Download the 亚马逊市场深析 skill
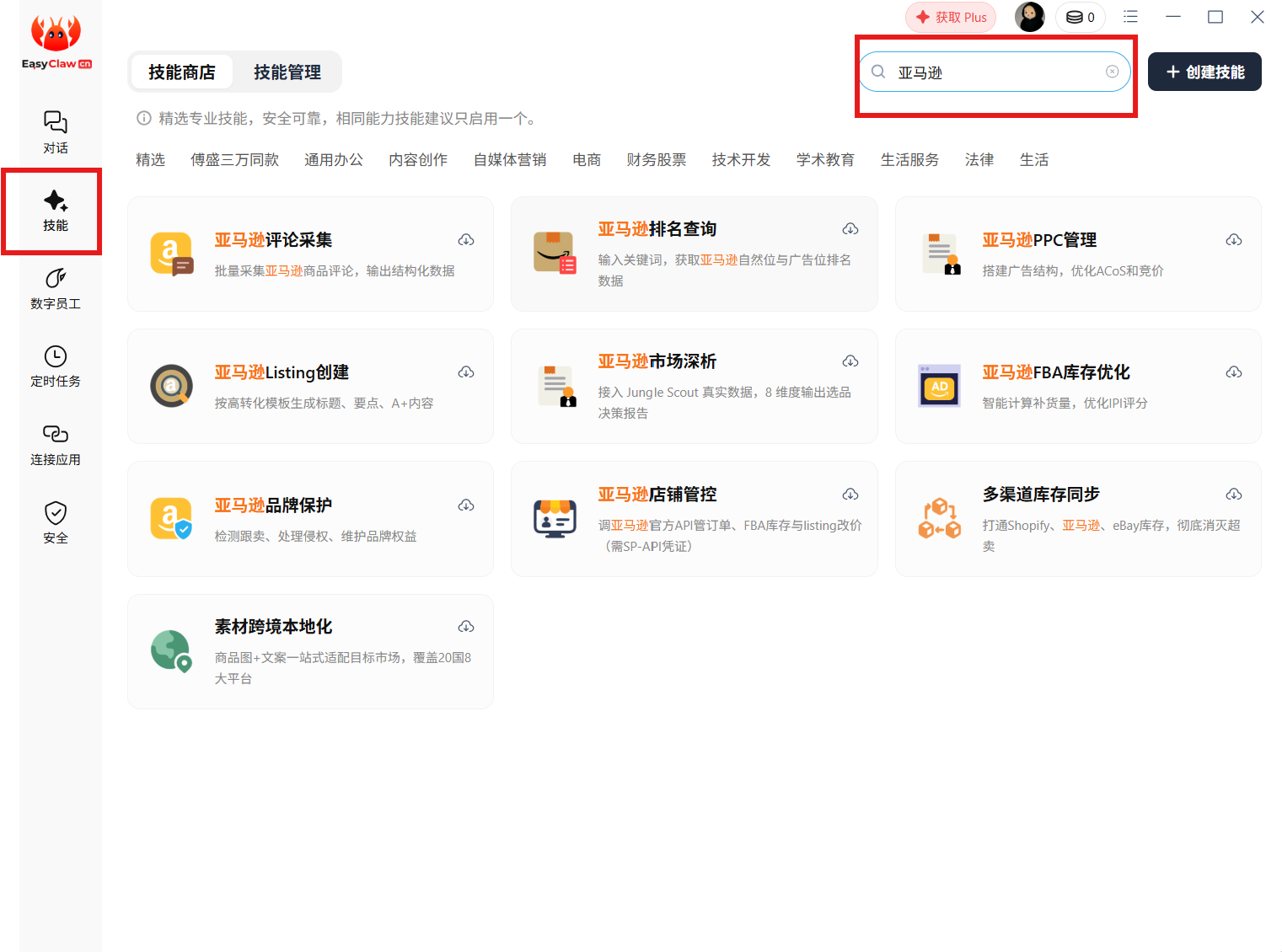This screenshot has width=1282, height=952. [x=850, y=361]
